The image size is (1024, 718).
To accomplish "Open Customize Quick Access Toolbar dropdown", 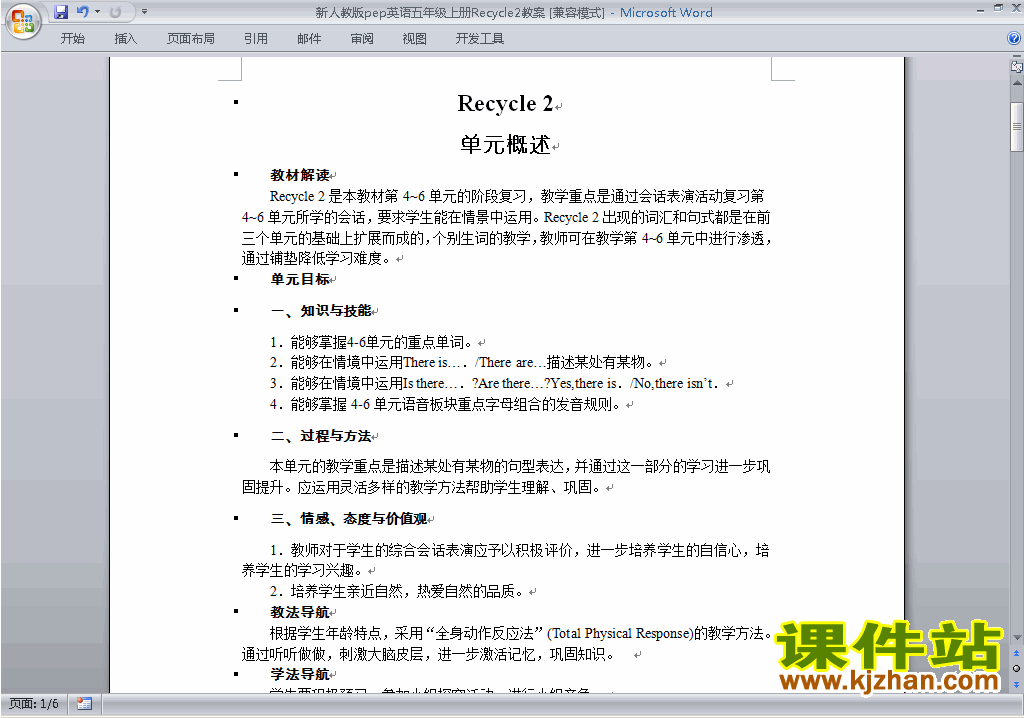I will tap(144, 12).
